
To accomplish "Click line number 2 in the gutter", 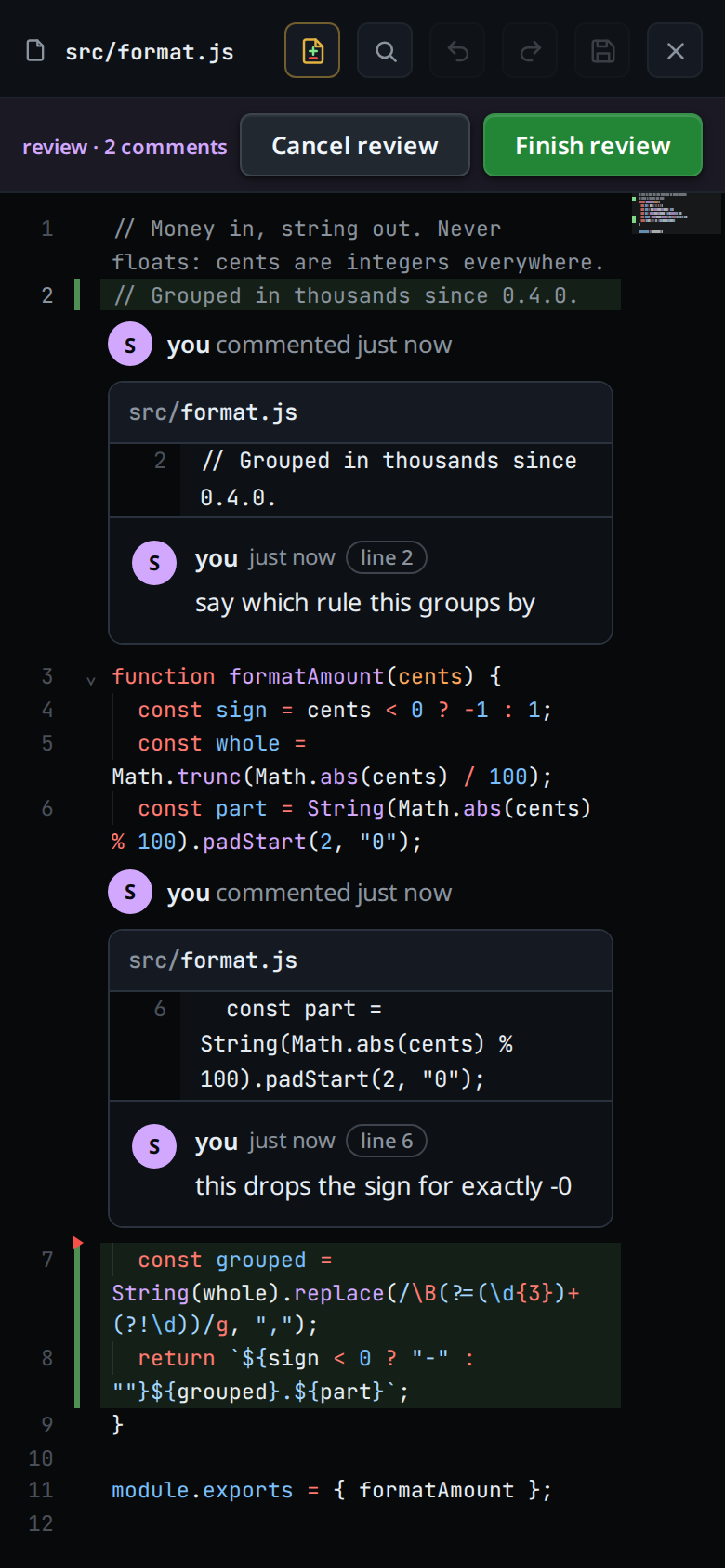I will (x=47, y=295).
